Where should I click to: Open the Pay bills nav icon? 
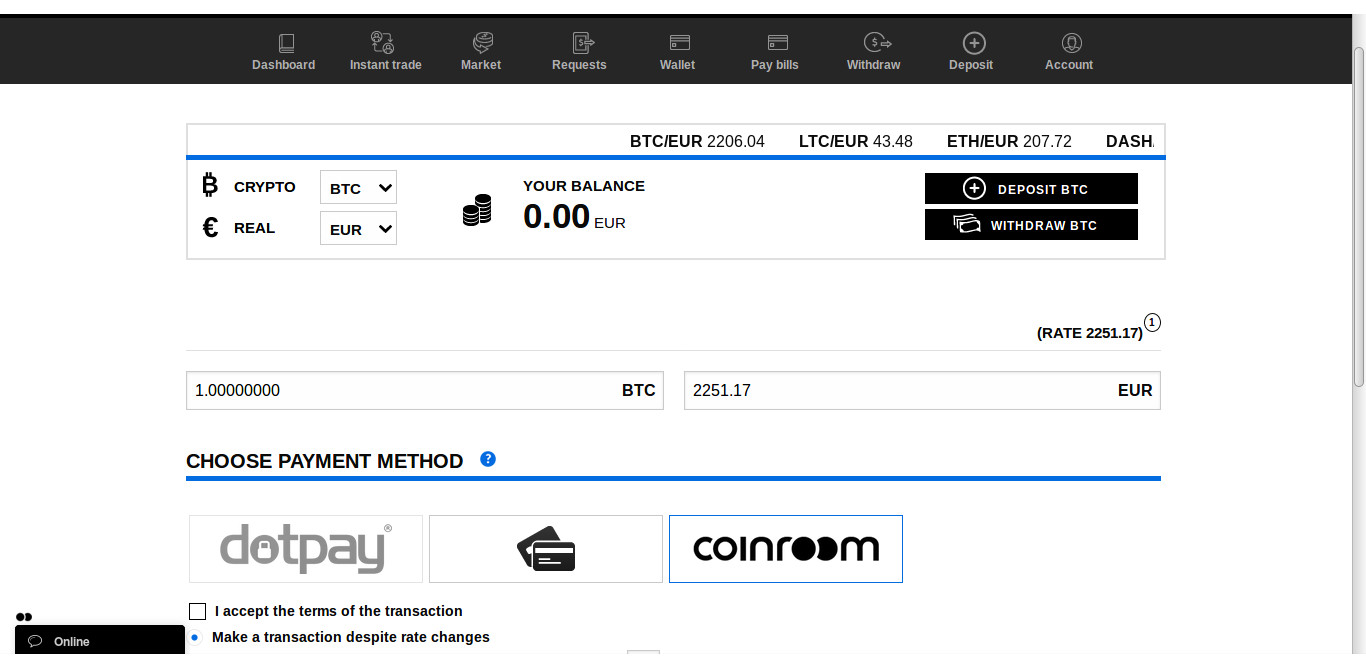tap(777, 42)
